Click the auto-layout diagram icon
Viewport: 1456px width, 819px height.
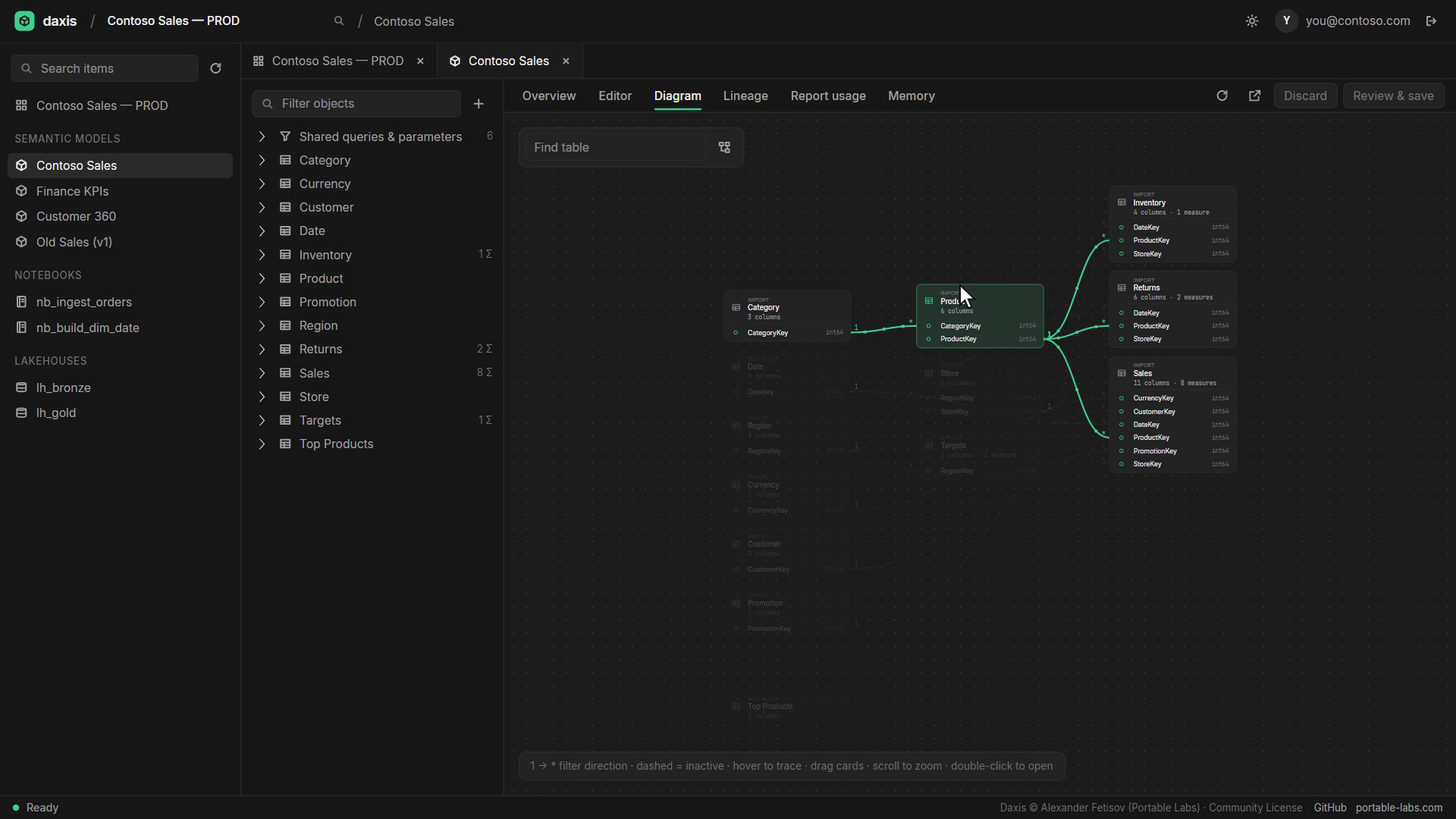724,148
